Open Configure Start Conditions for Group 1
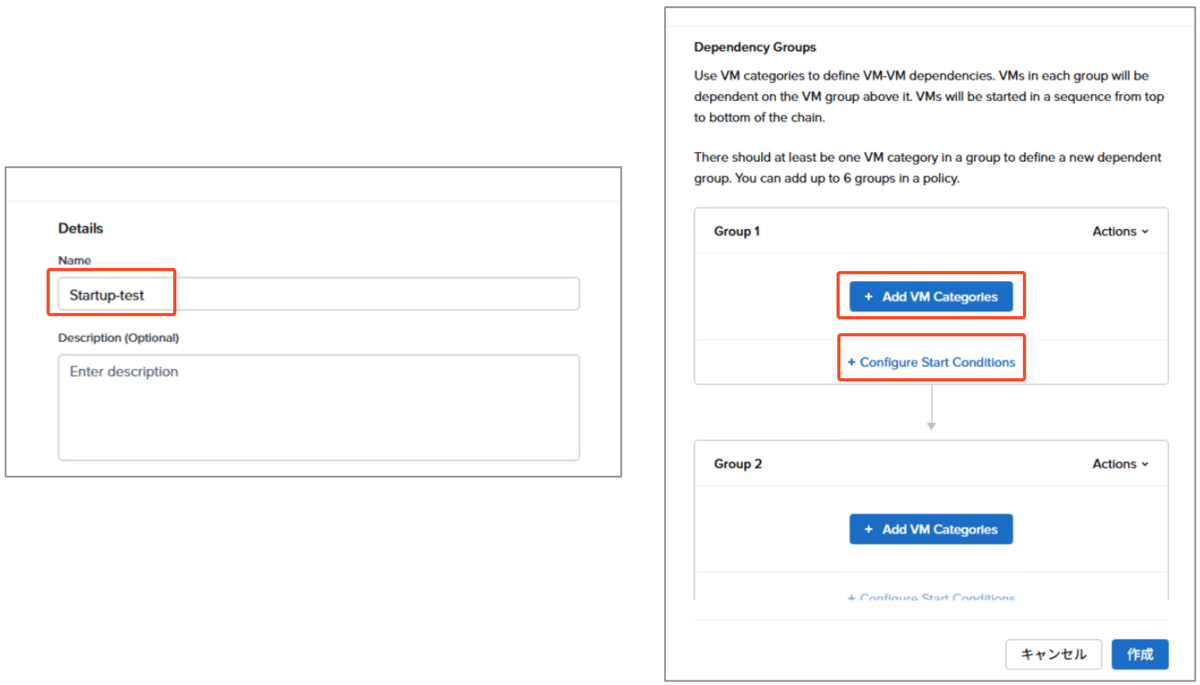The width and height of the screenshot is (1200, 685). tap(931, 362)
